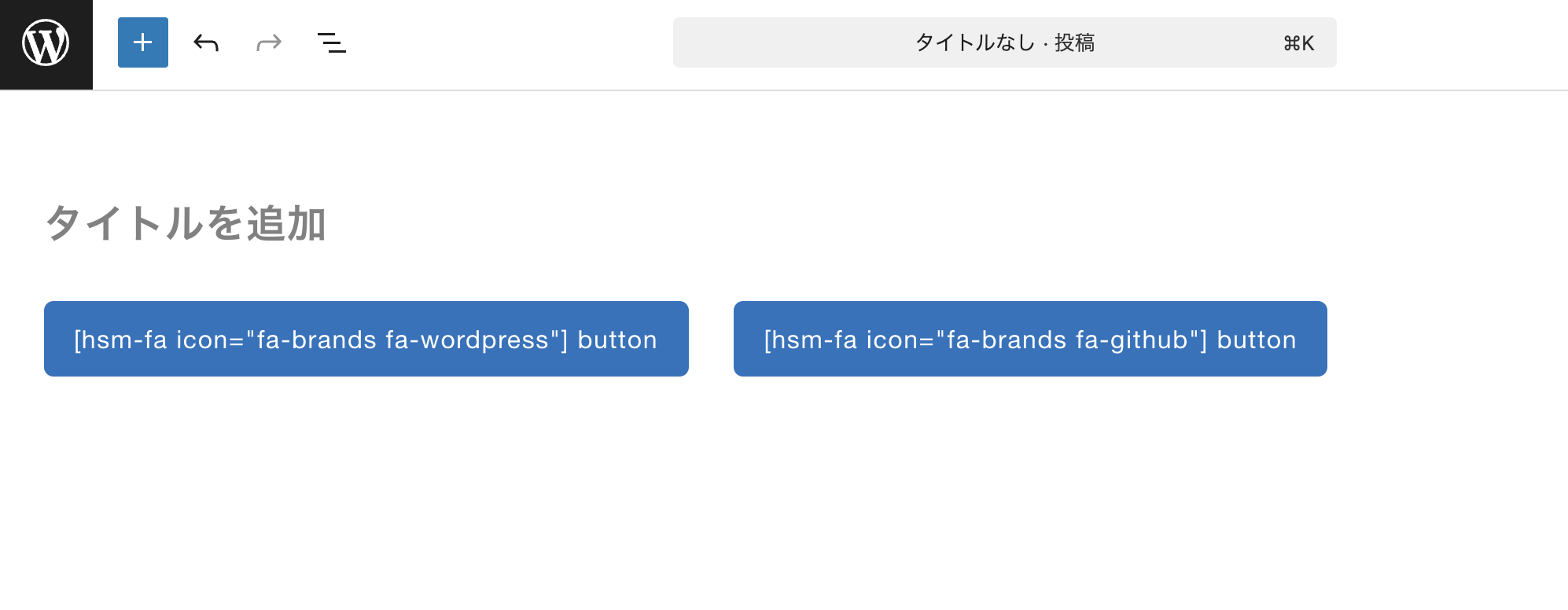1568x610 pixels.
Task: Click the word "button" in the github block
Action: point(1257,340)
